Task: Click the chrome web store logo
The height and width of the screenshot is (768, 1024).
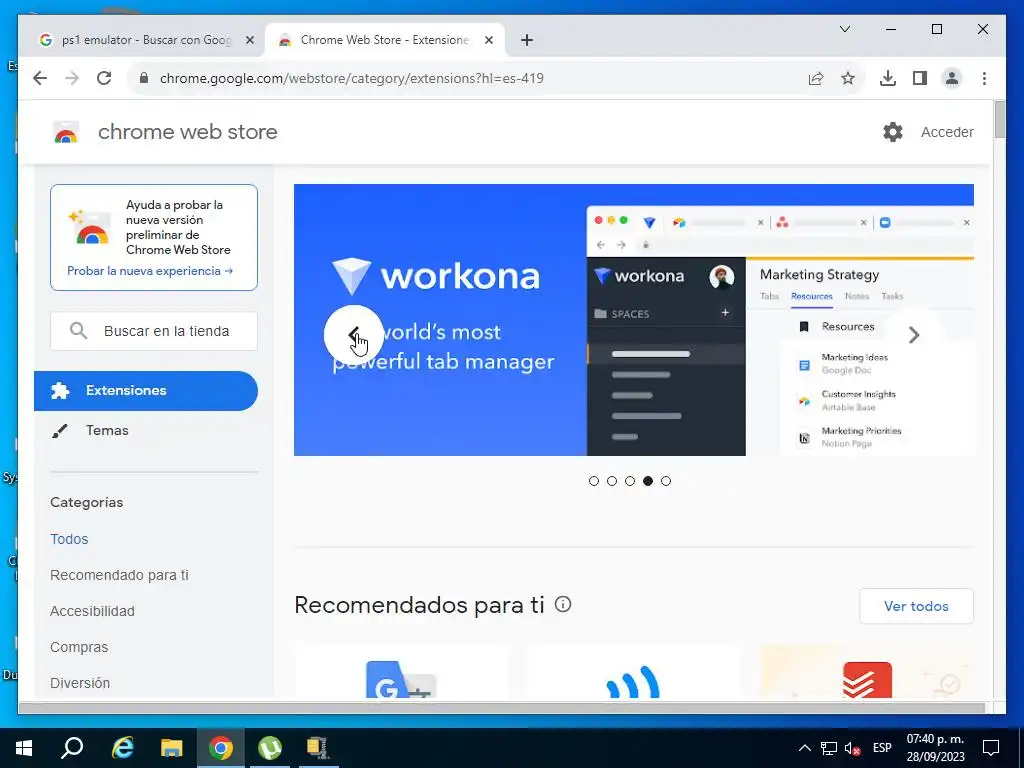Action: point(66,132)
